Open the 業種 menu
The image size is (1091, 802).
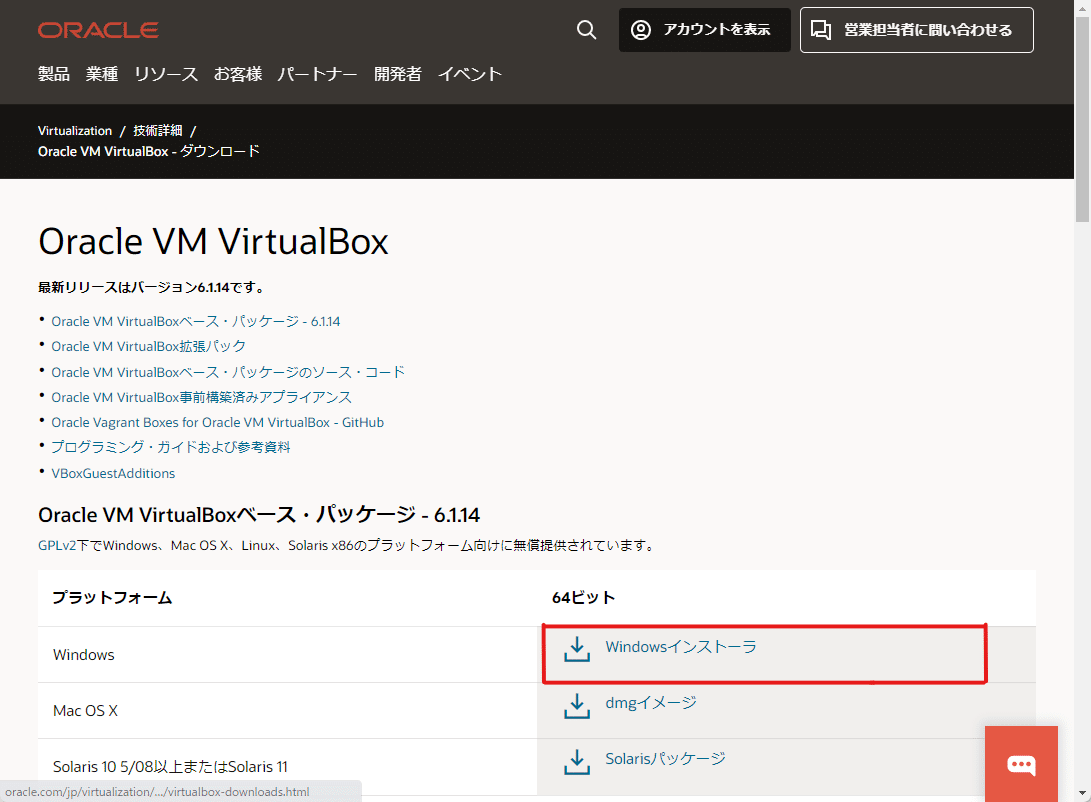click(x=102, y=74)
